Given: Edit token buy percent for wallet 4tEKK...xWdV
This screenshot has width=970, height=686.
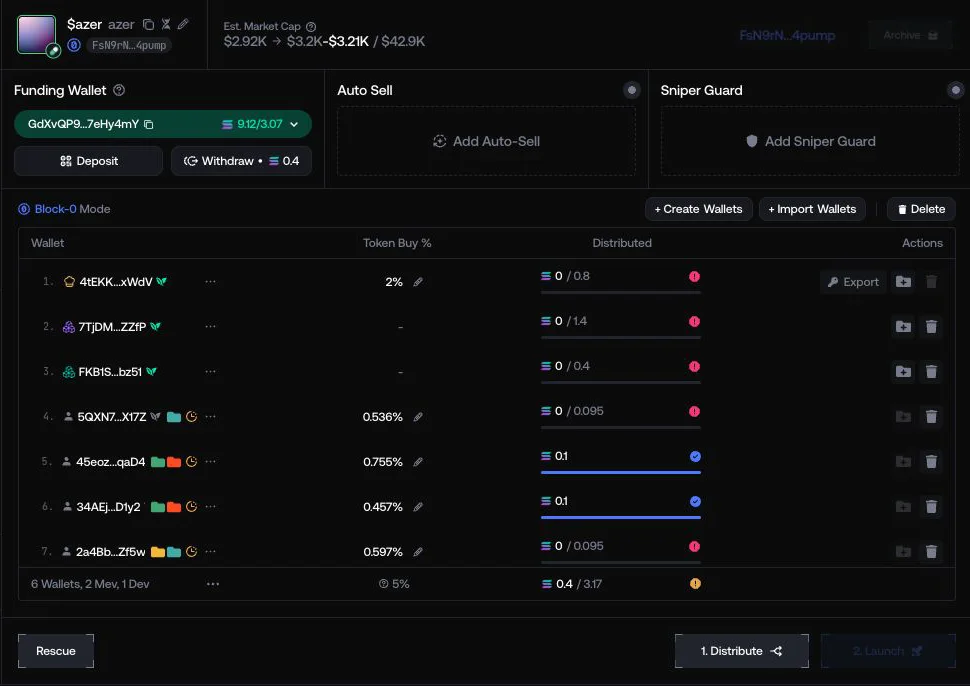Looking at the screenshot, I should click(418, 282).
